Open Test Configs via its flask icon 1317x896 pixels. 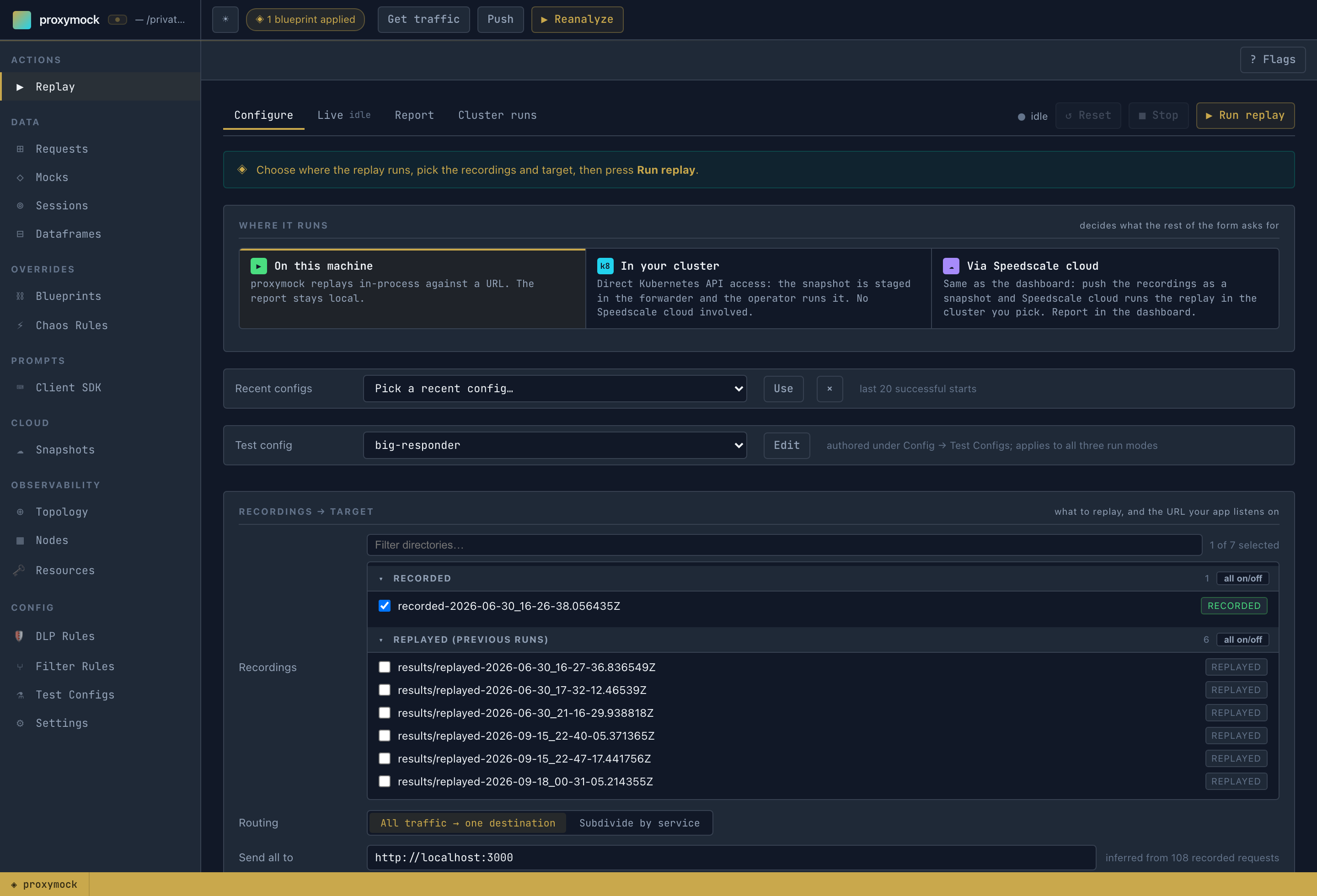pos(21,695)
